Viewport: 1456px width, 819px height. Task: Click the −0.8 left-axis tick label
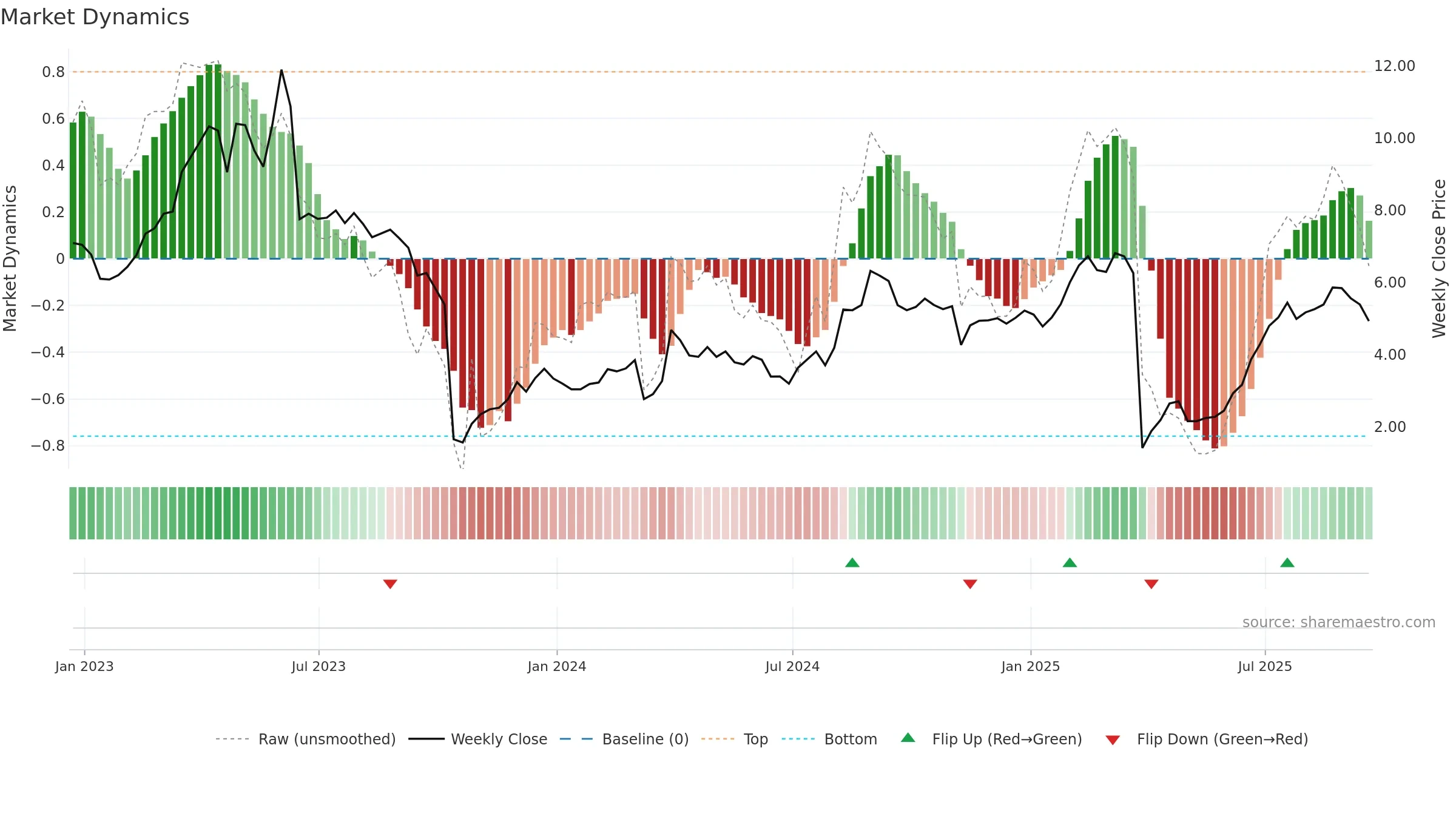click(x=48, y=446)
